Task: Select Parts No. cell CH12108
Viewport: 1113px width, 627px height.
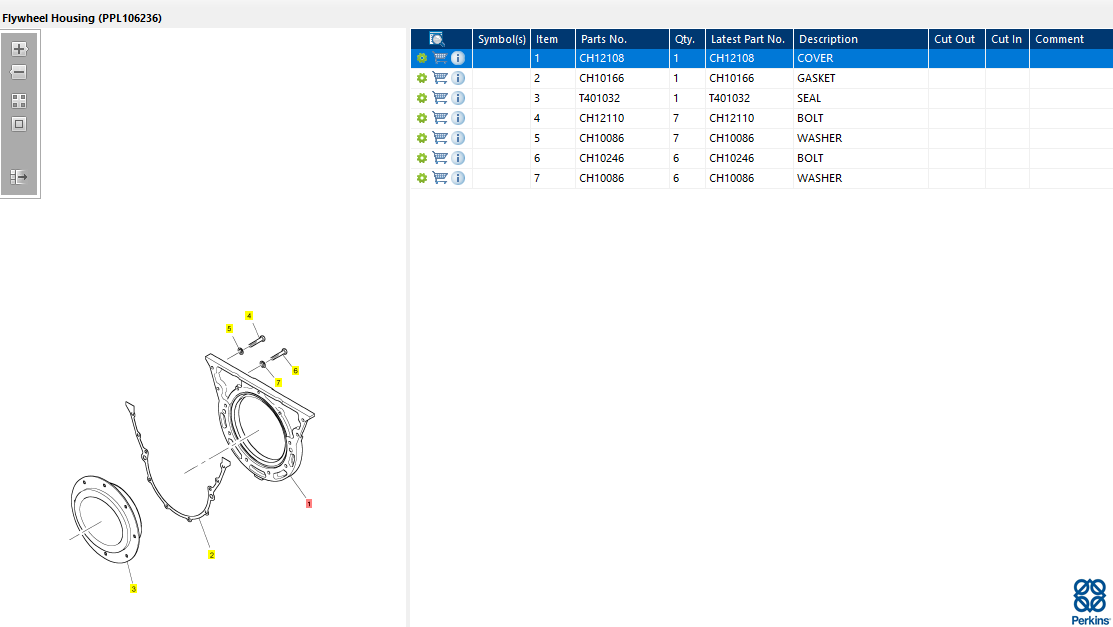Action: click(x=622, y=58)
